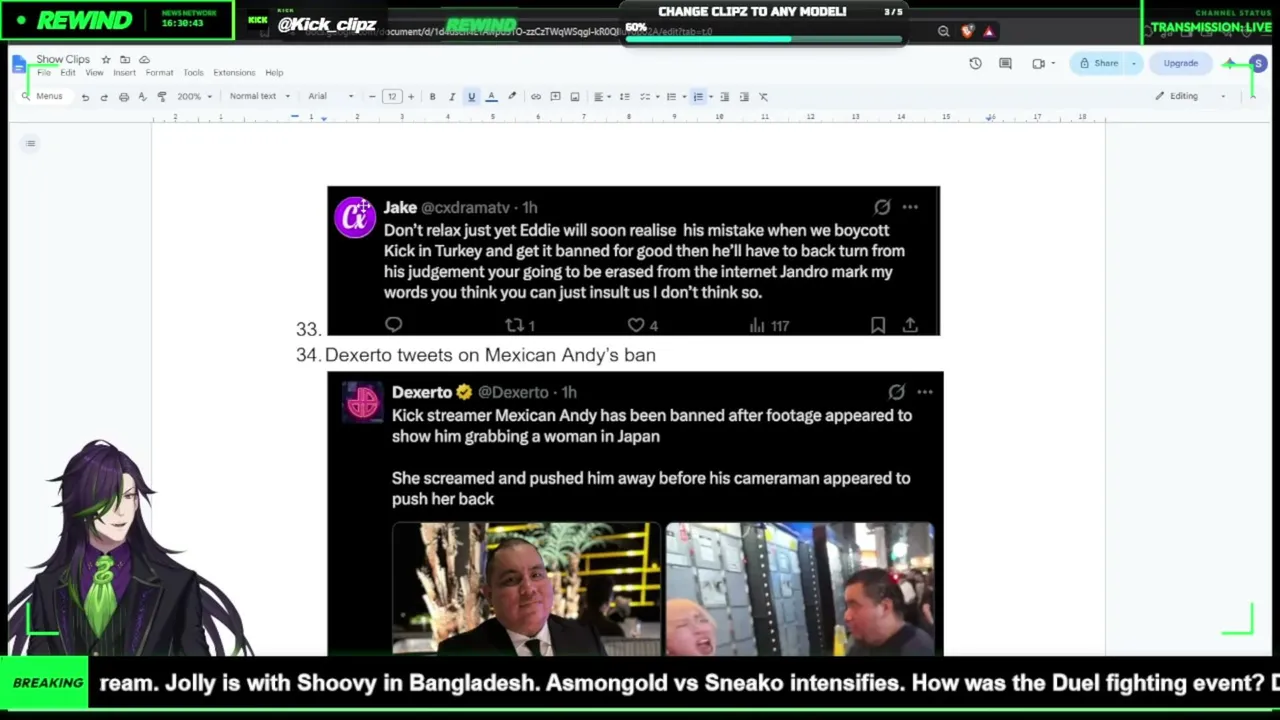Viewport: 1280px width, 720px height.
Task: Decrease the paragraph indent
Action: (725, 97)
